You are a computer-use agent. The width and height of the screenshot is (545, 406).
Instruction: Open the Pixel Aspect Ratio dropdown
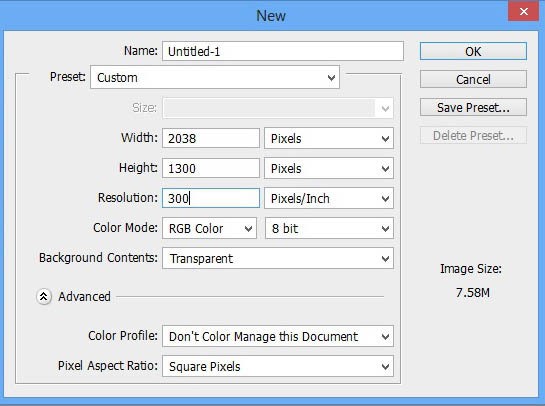(x=278, y=366)
